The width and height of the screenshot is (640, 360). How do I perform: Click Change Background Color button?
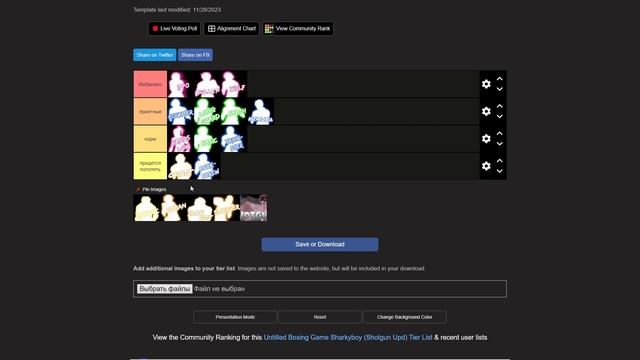point(404,317)
